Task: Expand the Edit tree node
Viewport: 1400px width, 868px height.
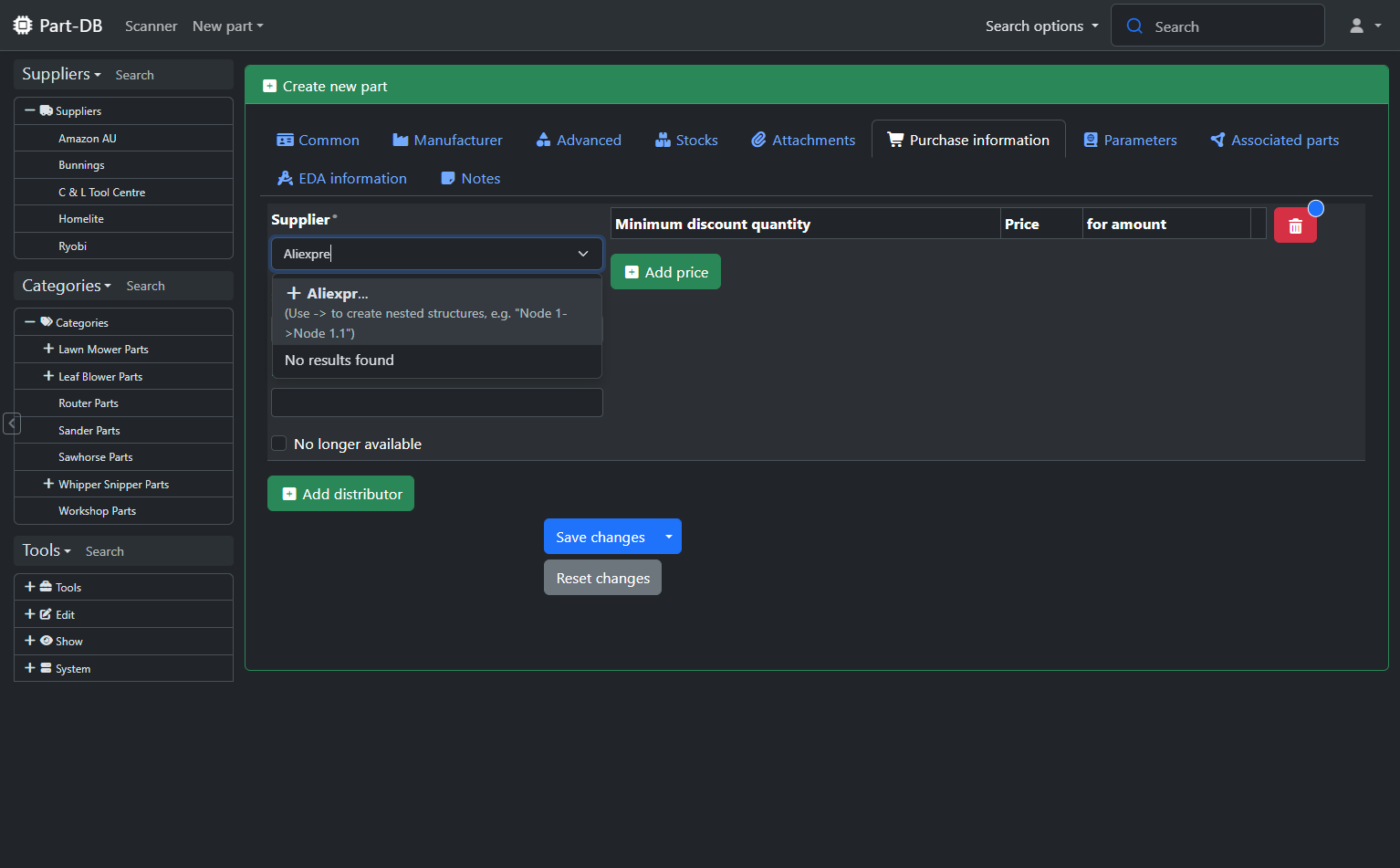Action: [30, 614]
